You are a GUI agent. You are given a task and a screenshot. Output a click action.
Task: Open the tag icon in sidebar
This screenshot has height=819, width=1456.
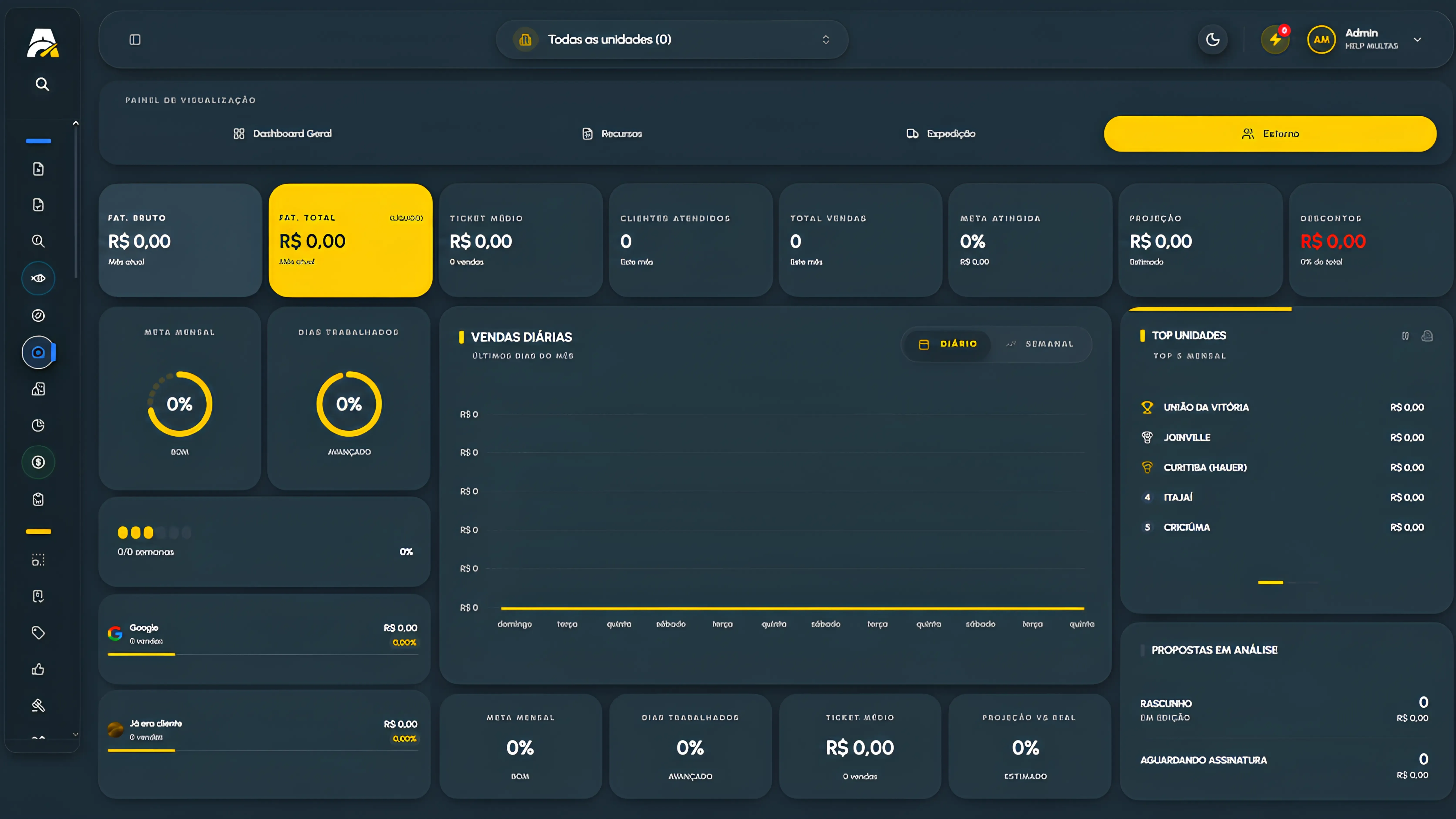[39, 633]
